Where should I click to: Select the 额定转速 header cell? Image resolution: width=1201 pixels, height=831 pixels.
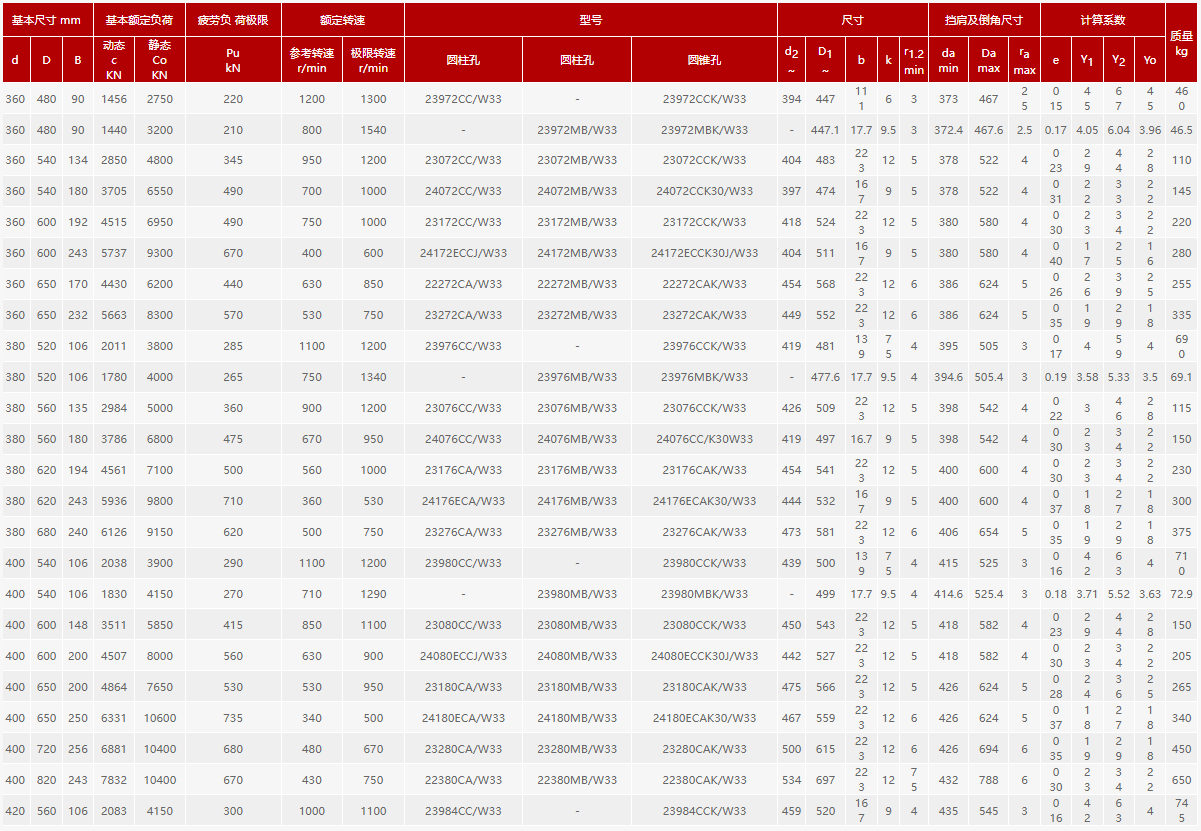[x=342, y=19]
